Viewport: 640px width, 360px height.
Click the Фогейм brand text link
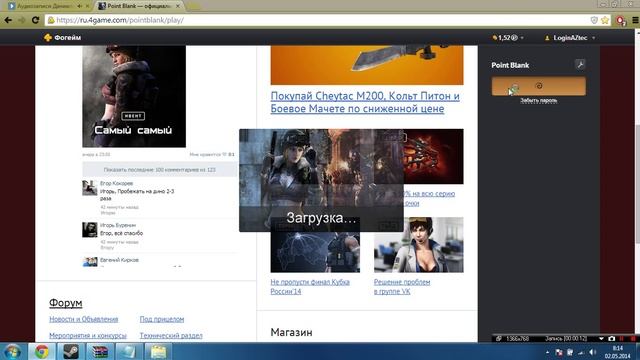tap(68, 38)
